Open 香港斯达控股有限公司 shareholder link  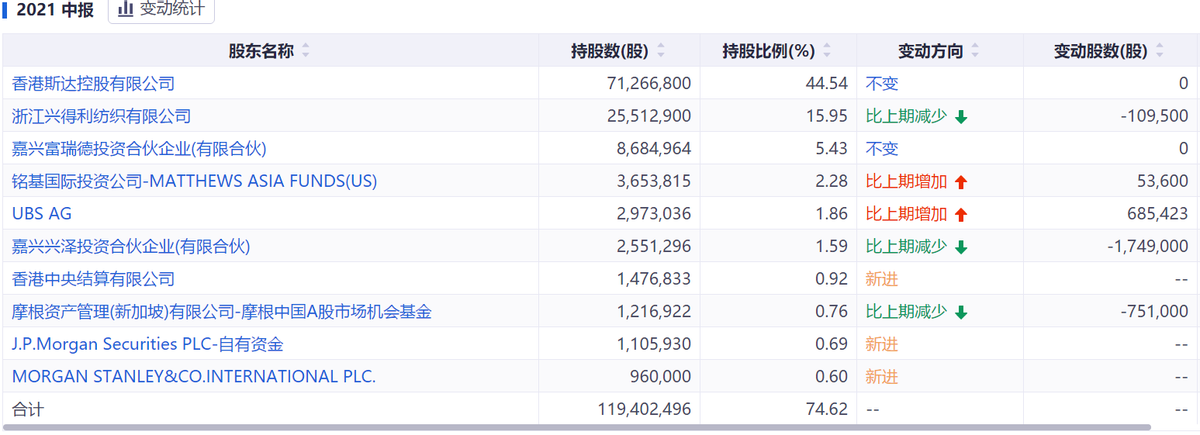pos(93,84)
